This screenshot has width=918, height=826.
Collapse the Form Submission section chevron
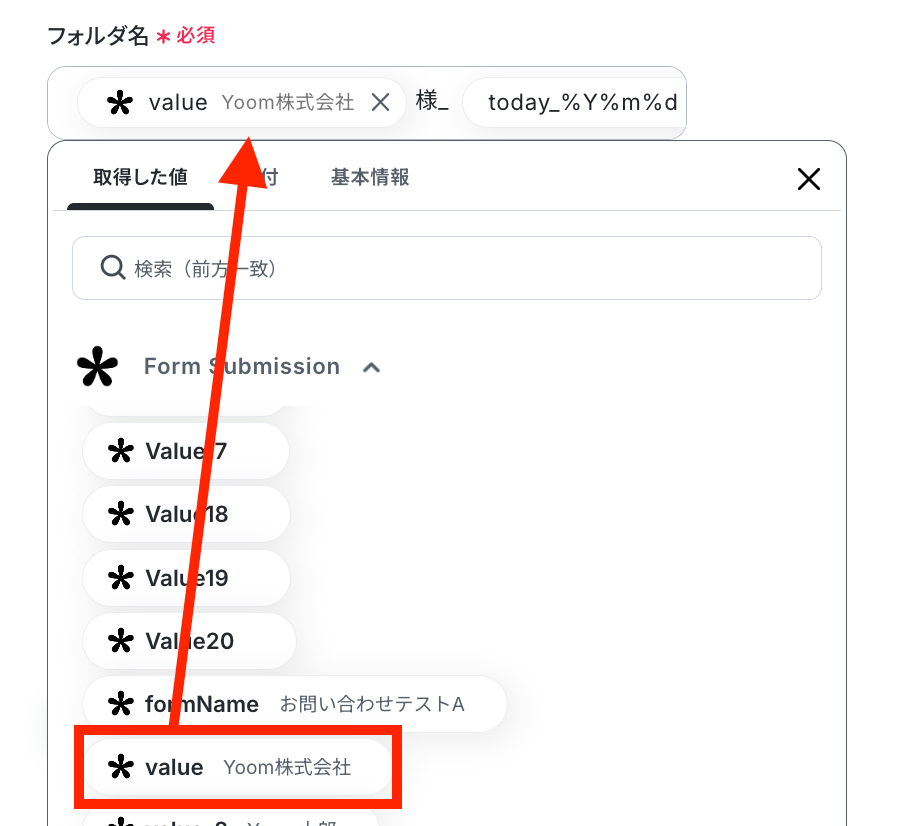click(371, 367)
